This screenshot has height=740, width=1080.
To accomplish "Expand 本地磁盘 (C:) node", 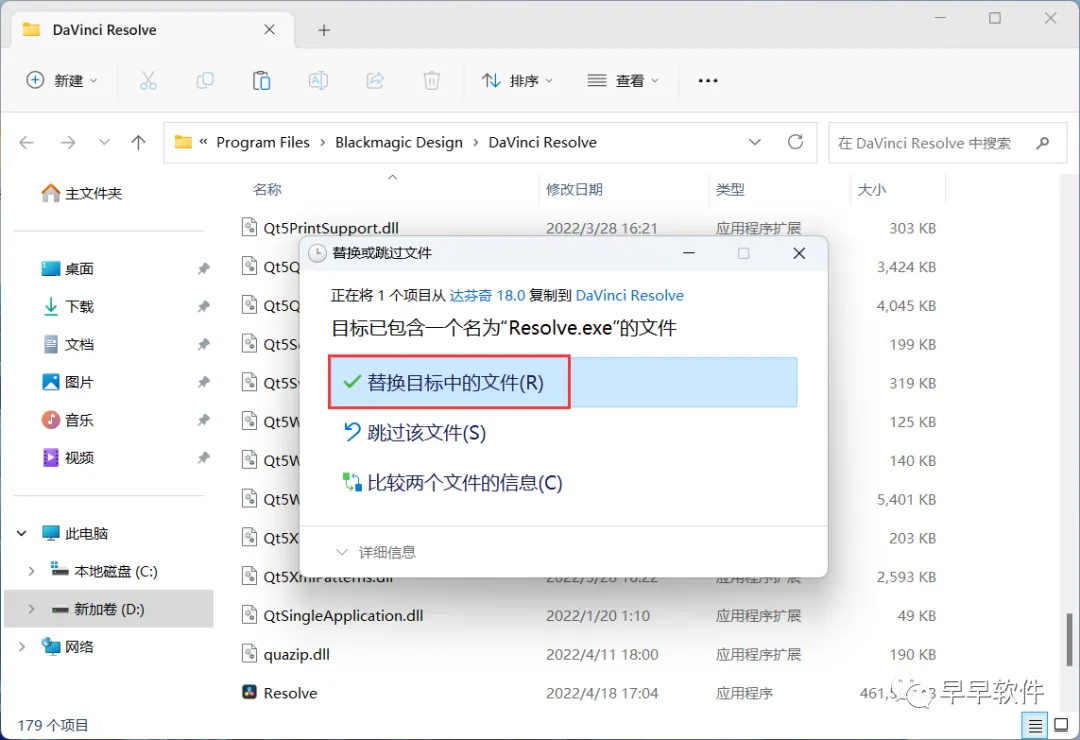I will pos(31,571).
